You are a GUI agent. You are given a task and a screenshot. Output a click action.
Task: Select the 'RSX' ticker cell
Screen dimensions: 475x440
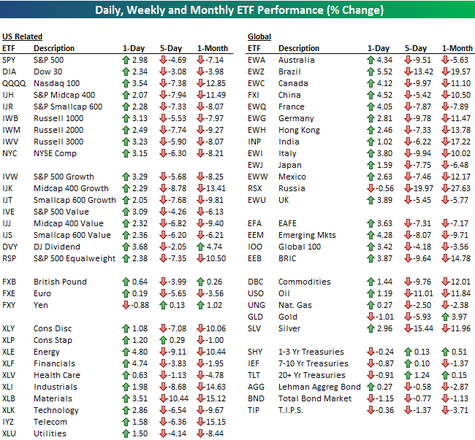[255, 188]
